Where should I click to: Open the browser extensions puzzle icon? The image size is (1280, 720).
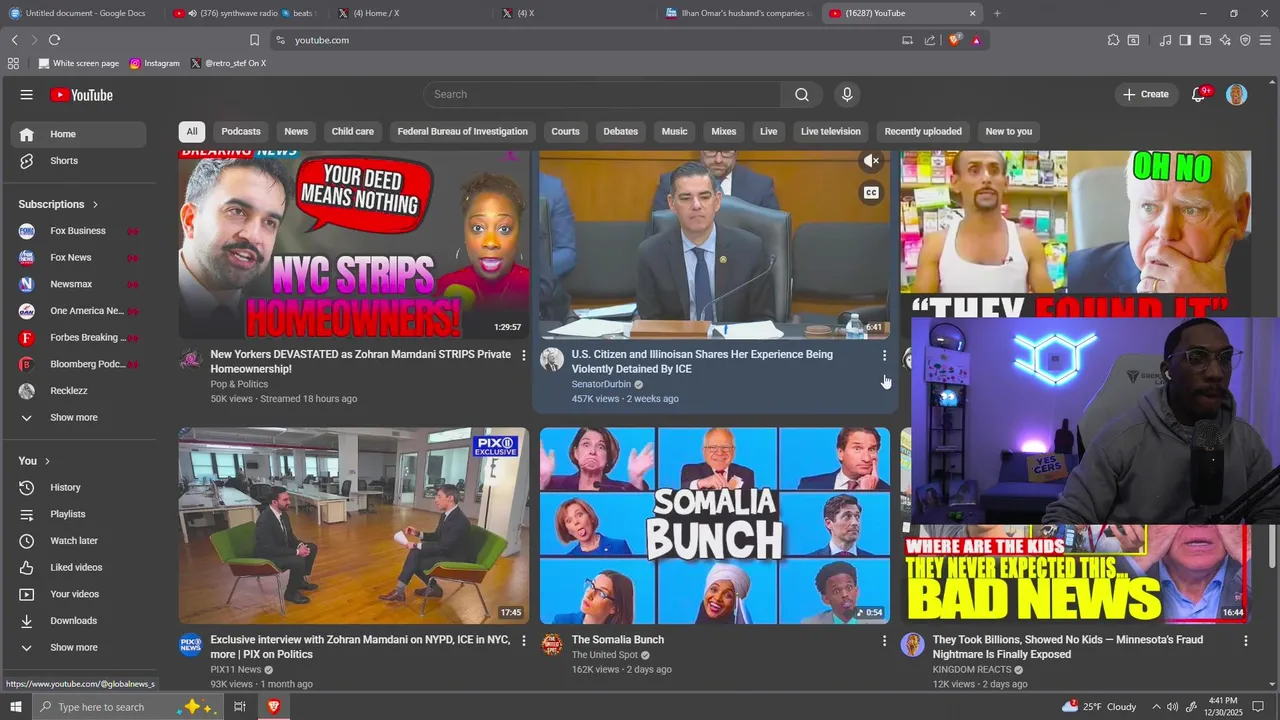click(1113, 40)
